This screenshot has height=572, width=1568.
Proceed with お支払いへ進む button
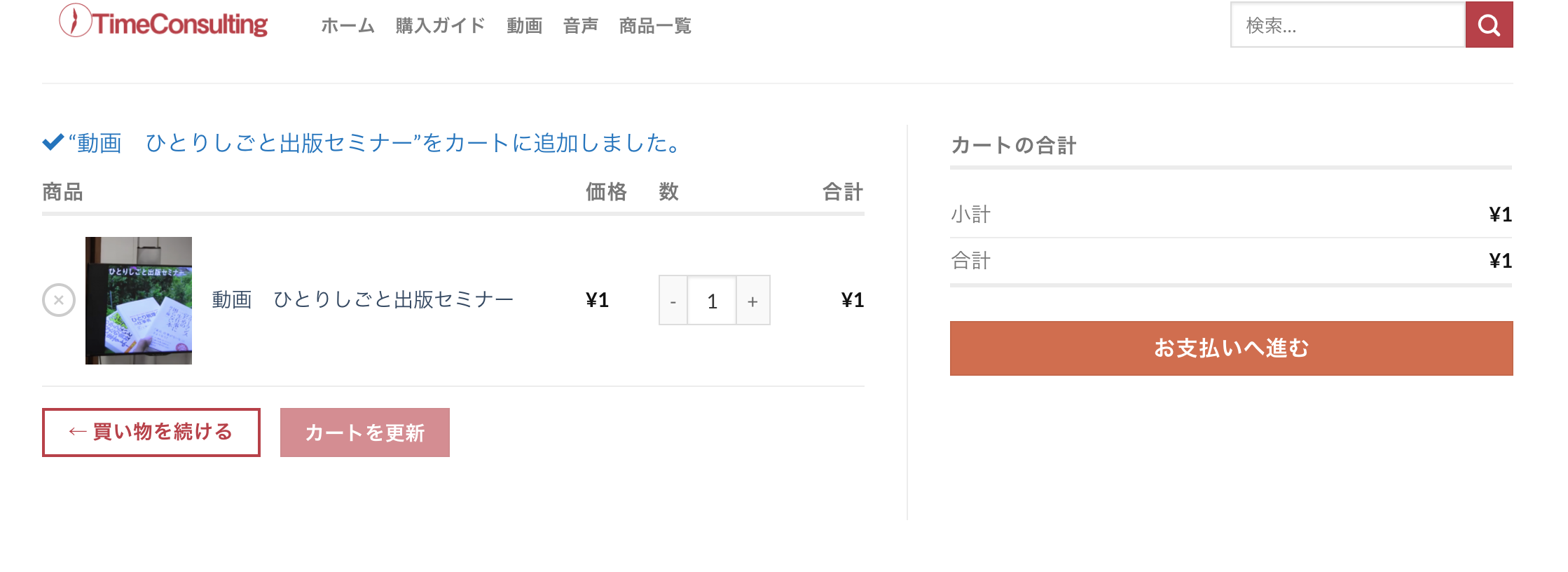[1231, 348]
